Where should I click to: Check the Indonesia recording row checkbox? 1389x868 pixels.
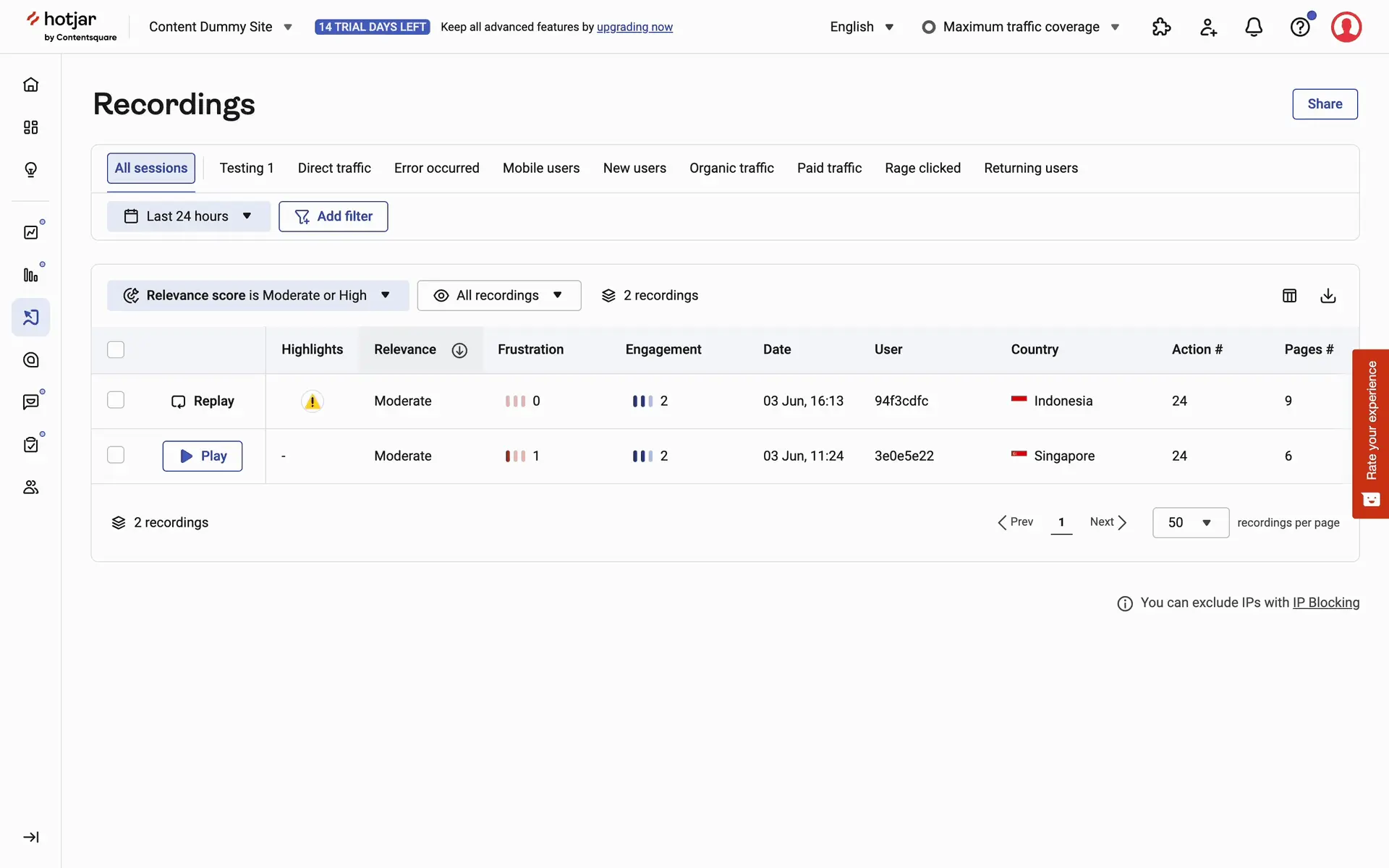pyautogui.click(x=116, y=400)
